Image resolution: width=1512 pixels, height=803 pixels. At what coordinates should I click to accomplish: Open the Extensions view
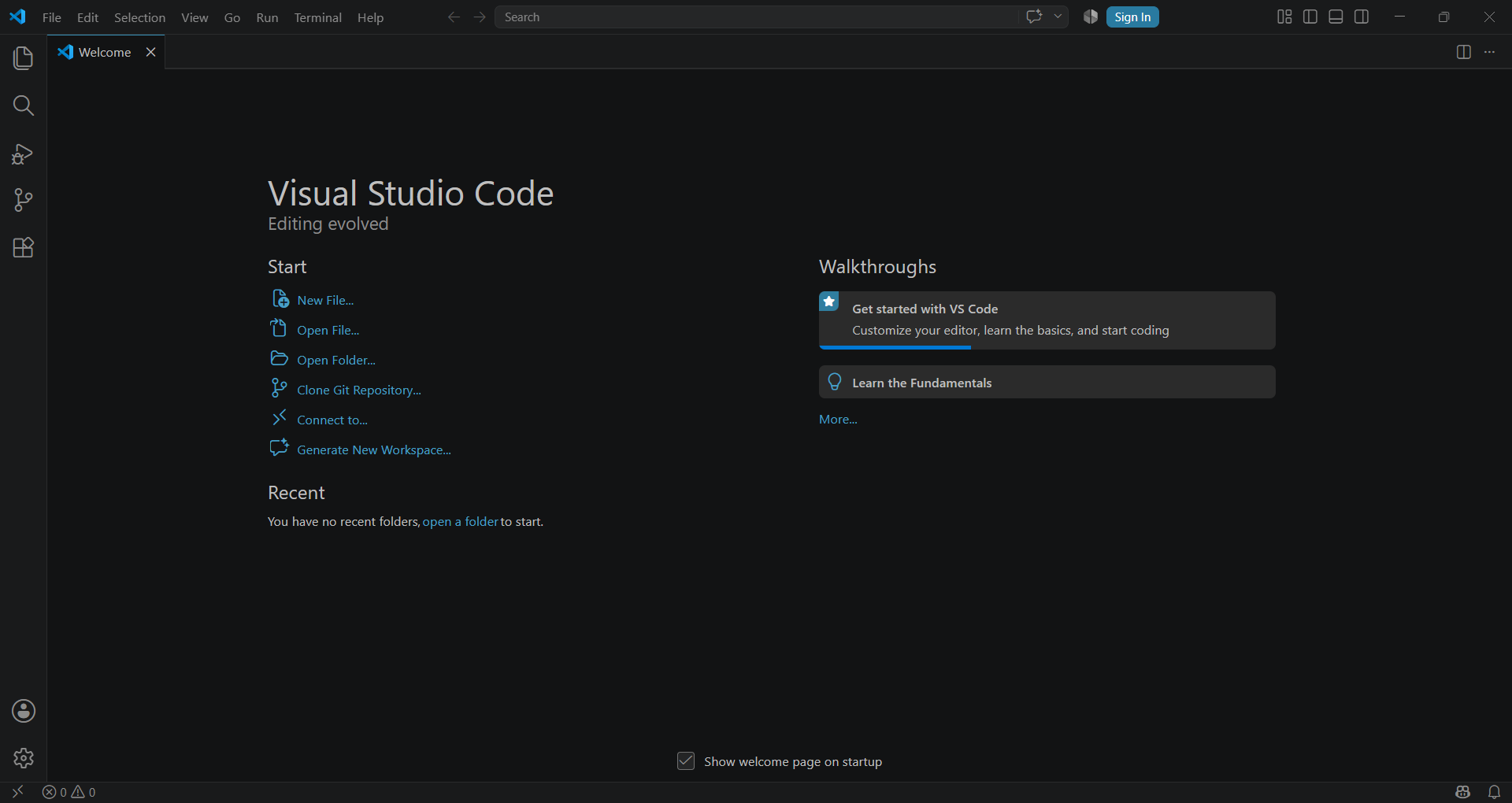click(24, 247)
